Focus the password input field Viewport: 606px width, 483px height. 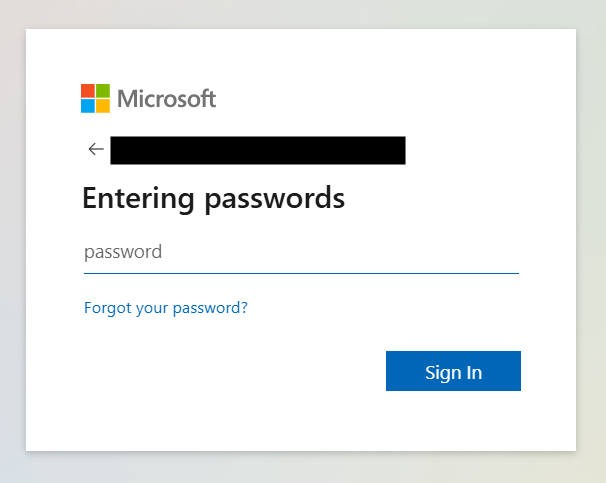(x=300, y=252)
